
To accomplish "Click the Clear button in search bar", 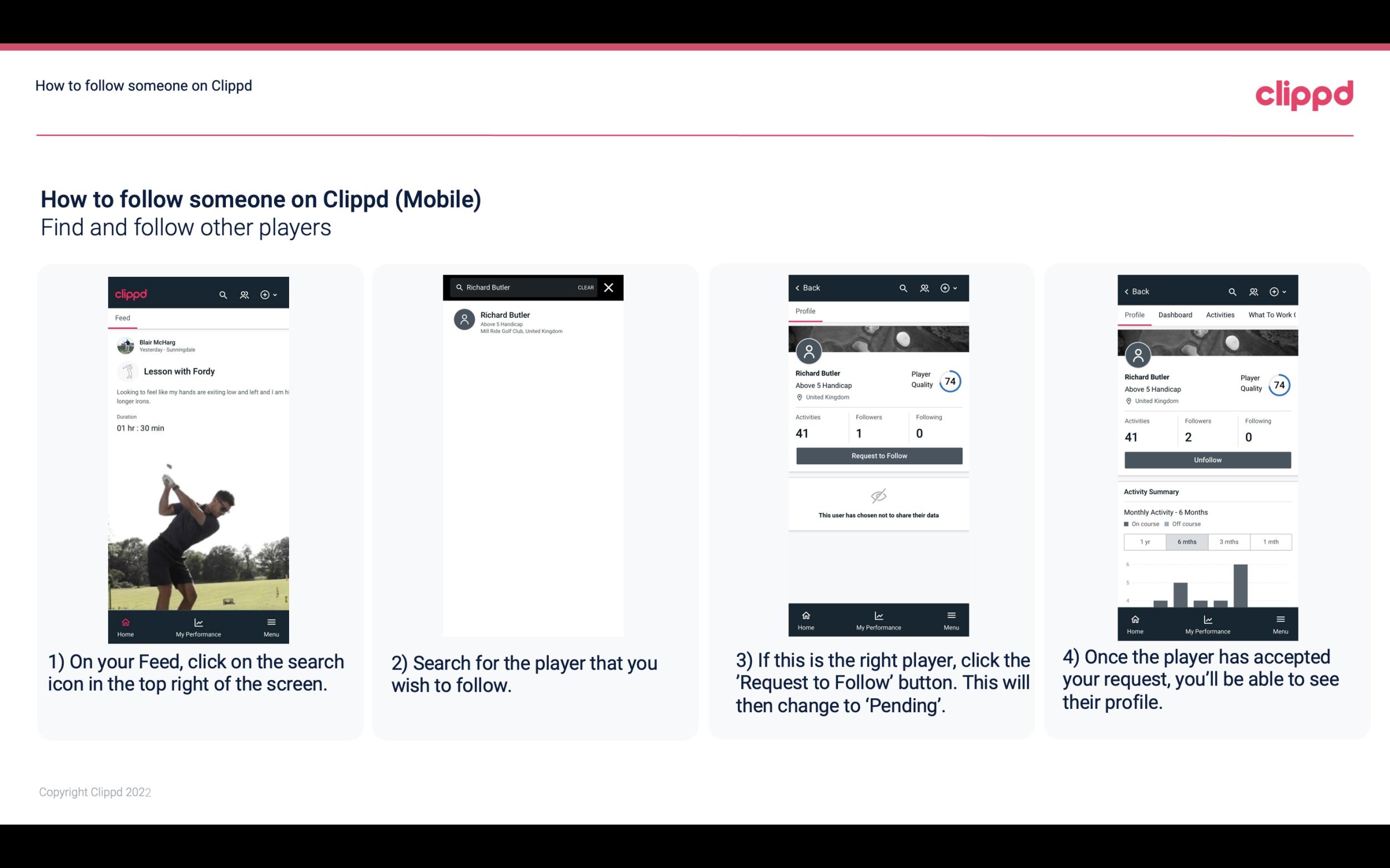I will coord(586,288).
